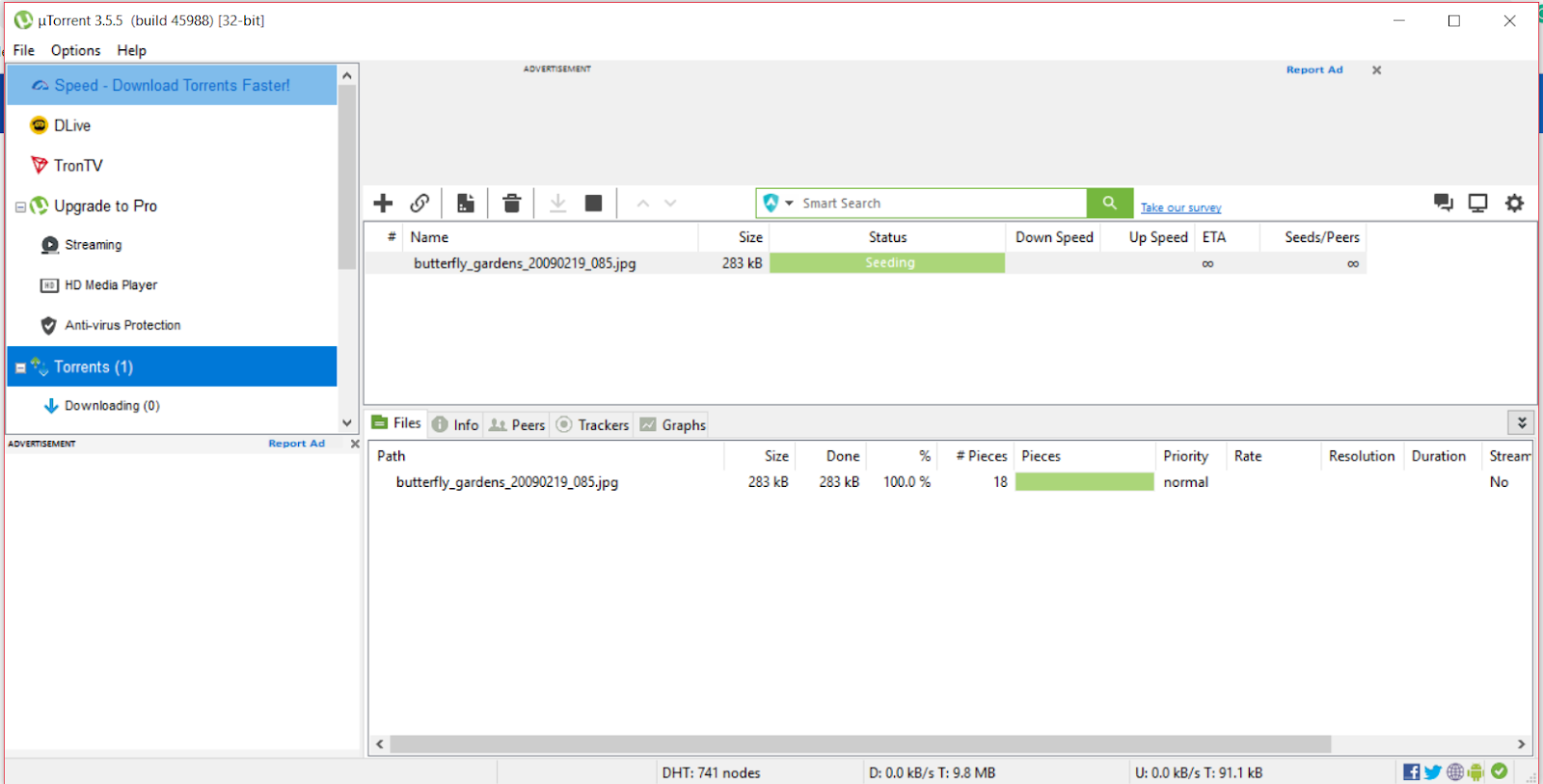The width and height of the screenshot is (1543, 784).
Task: Collapse the Torrents (1) tree node
Action: 20,367
